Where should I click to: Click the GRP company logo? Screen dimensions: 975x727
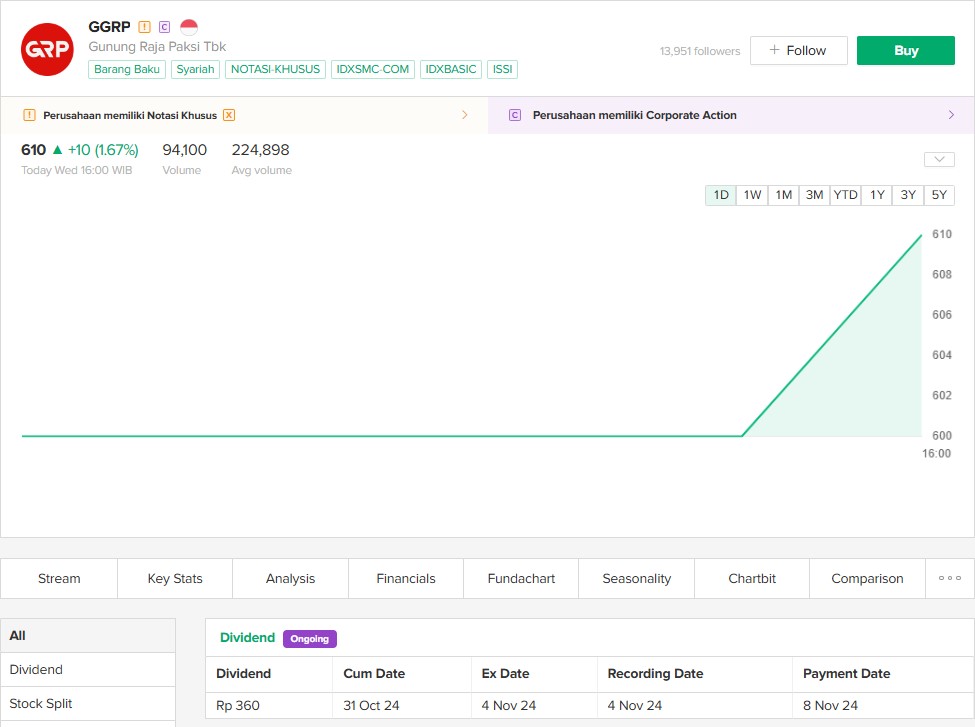click(47, 49)
